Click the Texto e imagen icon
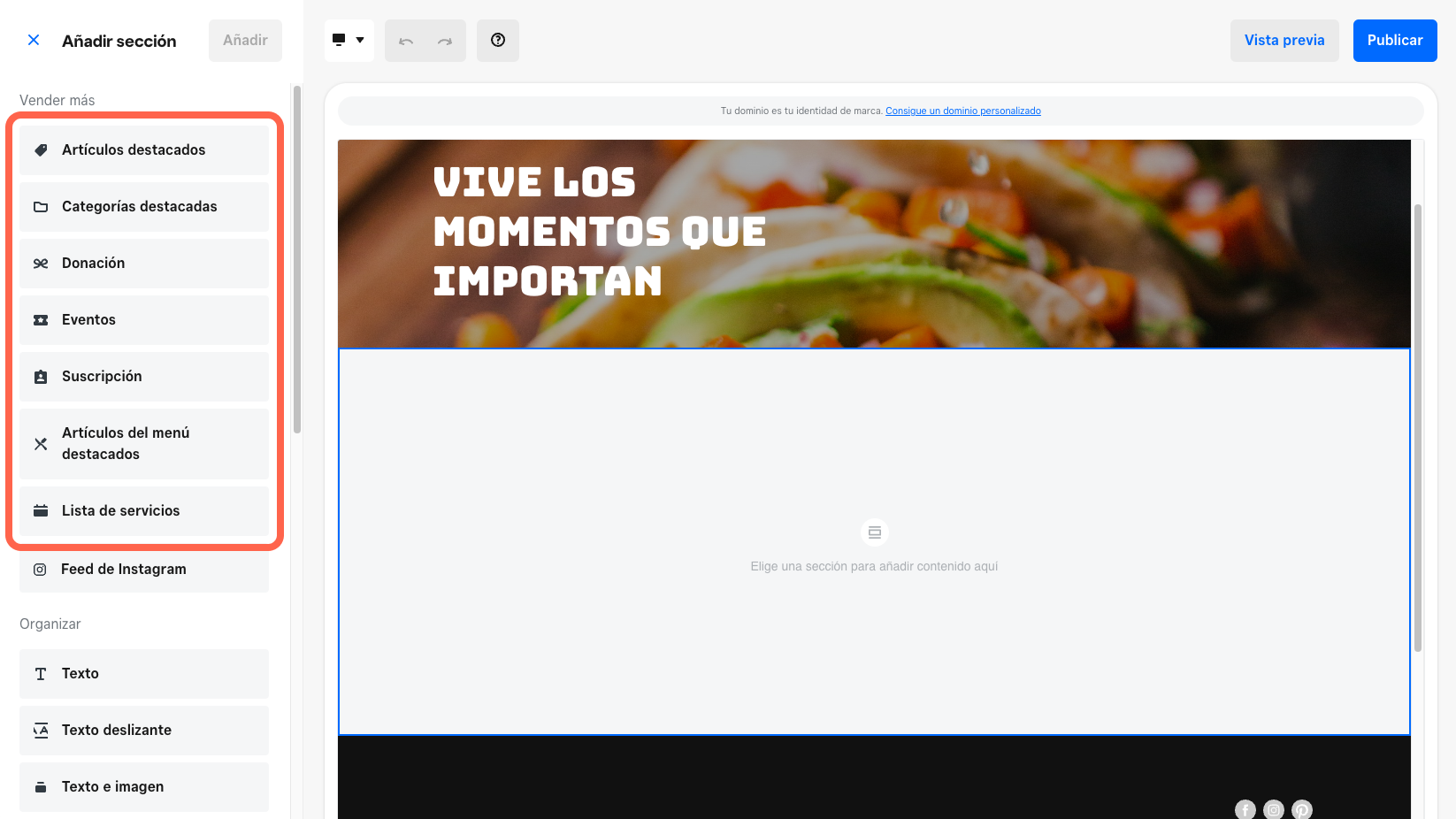Viewport: 1456px width, 819px height. click(41, 787)
